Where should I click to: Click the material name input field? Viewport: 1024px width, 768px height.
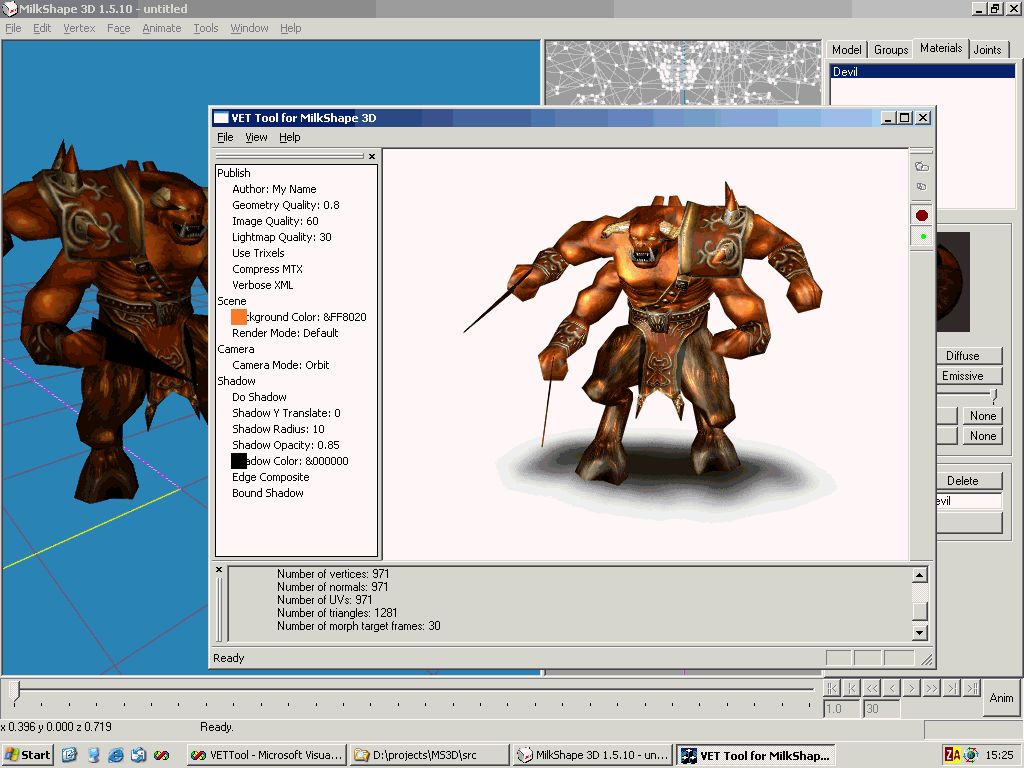pos(969,501)
